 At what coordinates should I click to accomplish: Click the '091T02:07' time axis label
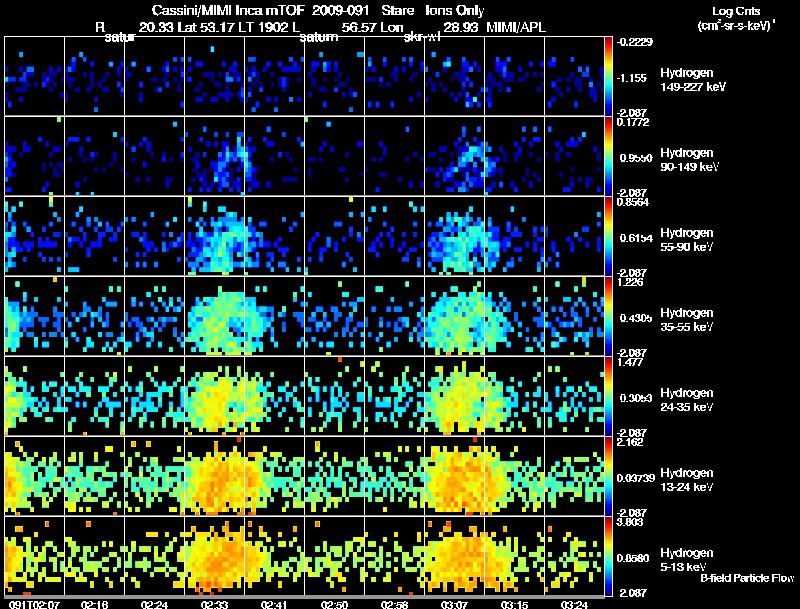pyautogui.click(x=34, y=604)
